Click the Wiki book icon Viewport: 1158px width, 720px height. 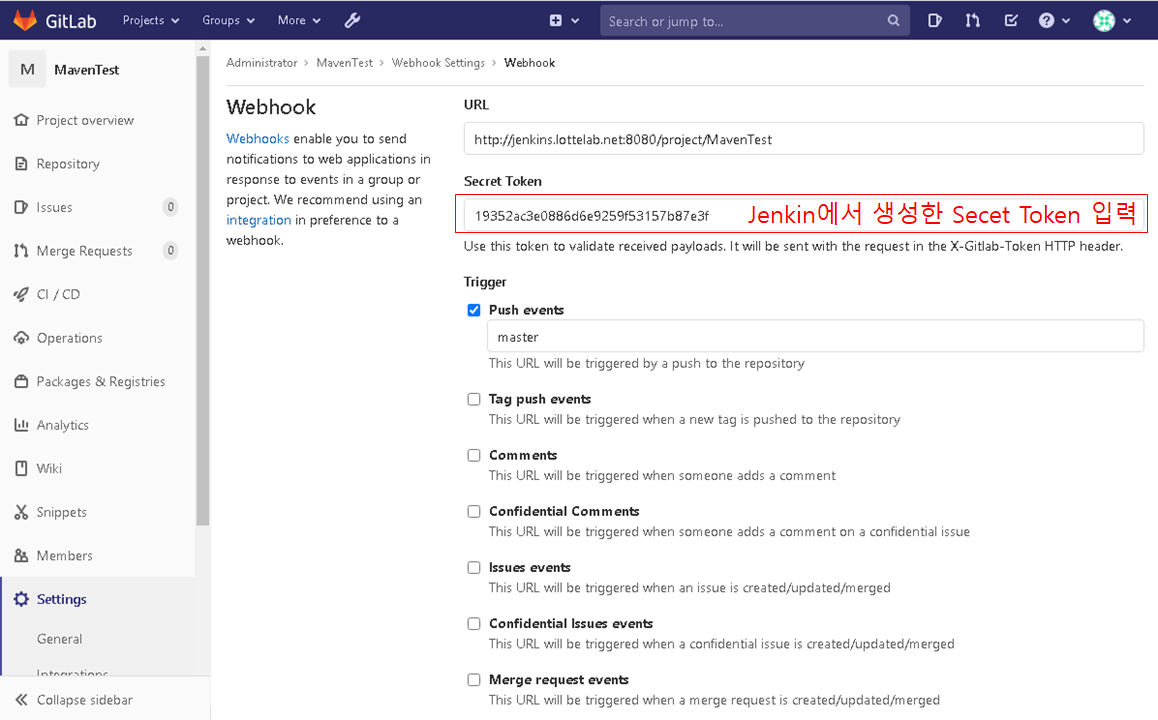[x=21, y=468]
